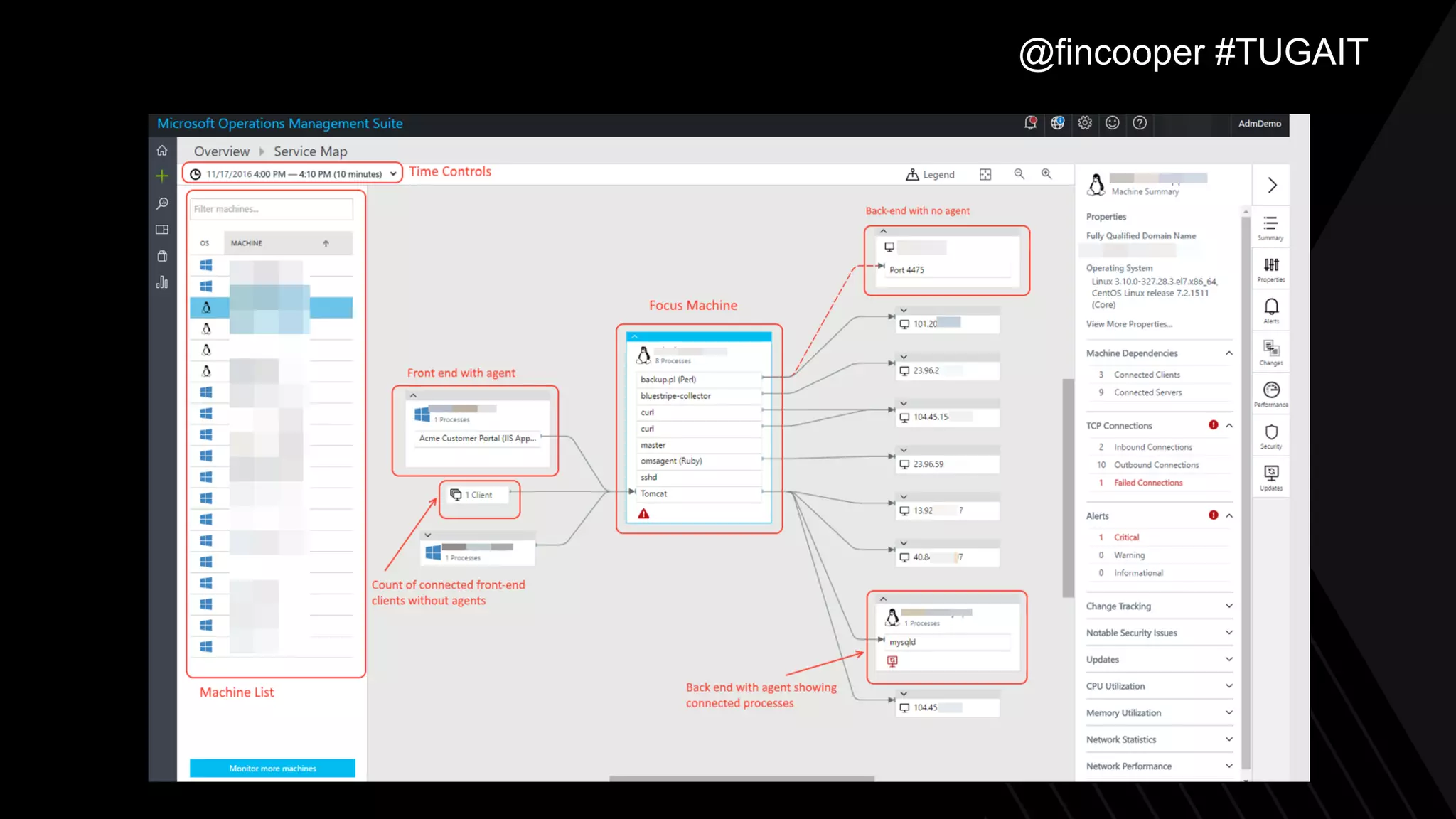Open the Performance pane icon
The image size is (1456, 819).
[1271, 395]
